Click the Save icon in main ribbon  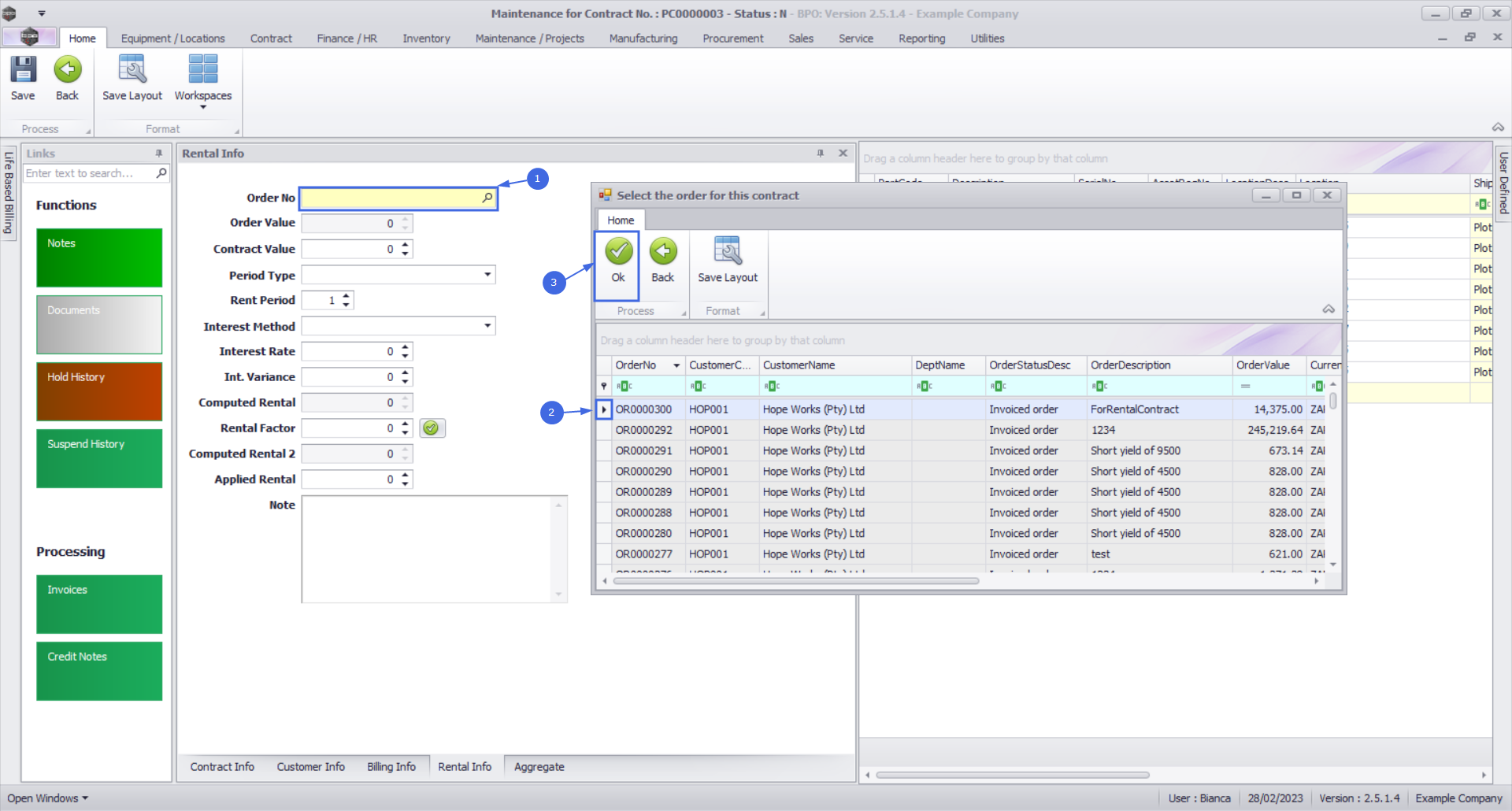(23, 69)
